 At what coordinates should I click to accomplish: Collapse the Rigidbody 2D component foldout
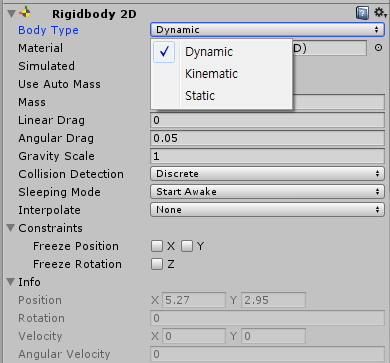point(11,14)
